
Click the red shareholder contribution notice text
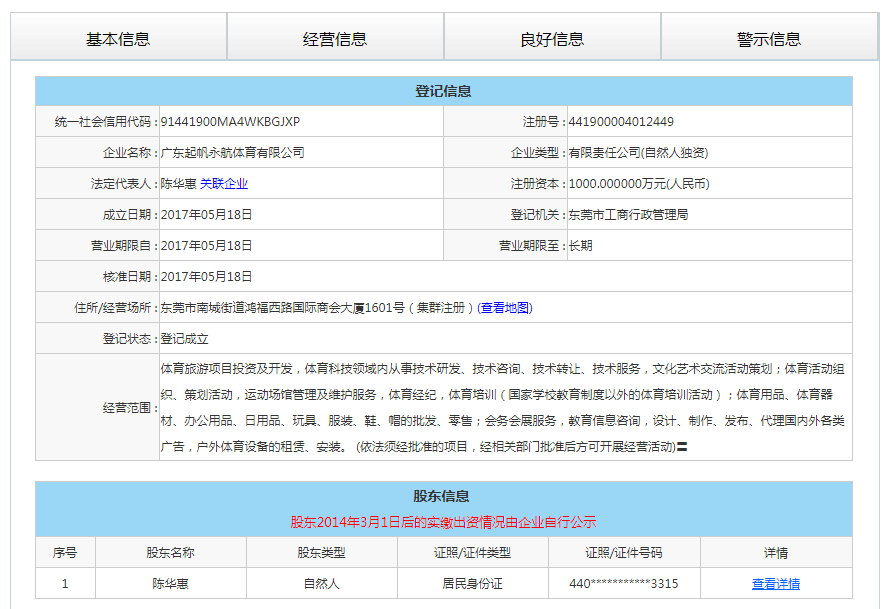443,522
